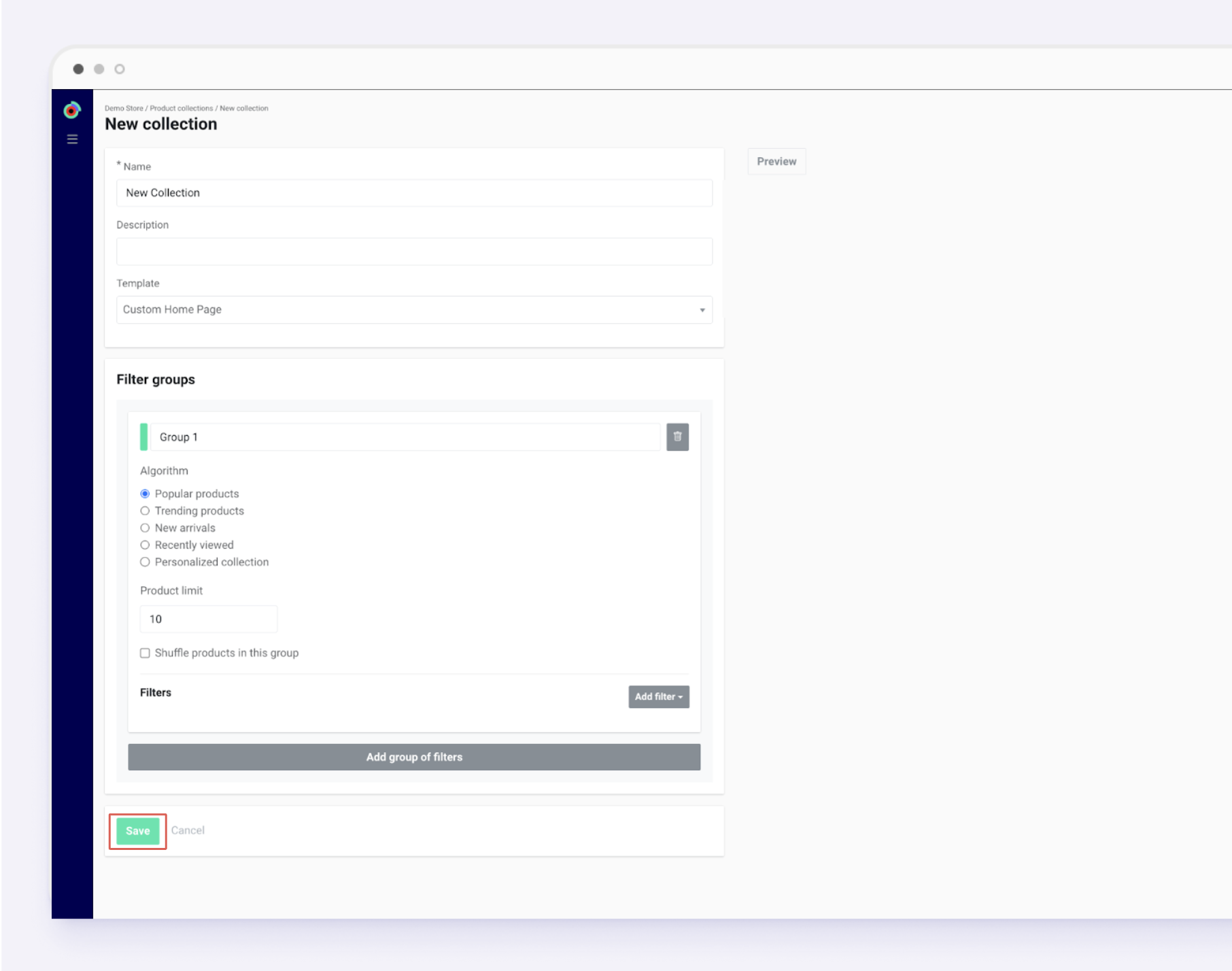This screenshot has height=971, width=1232.
Task: Select Trending products algorithm
Action: tap(145, 511)
